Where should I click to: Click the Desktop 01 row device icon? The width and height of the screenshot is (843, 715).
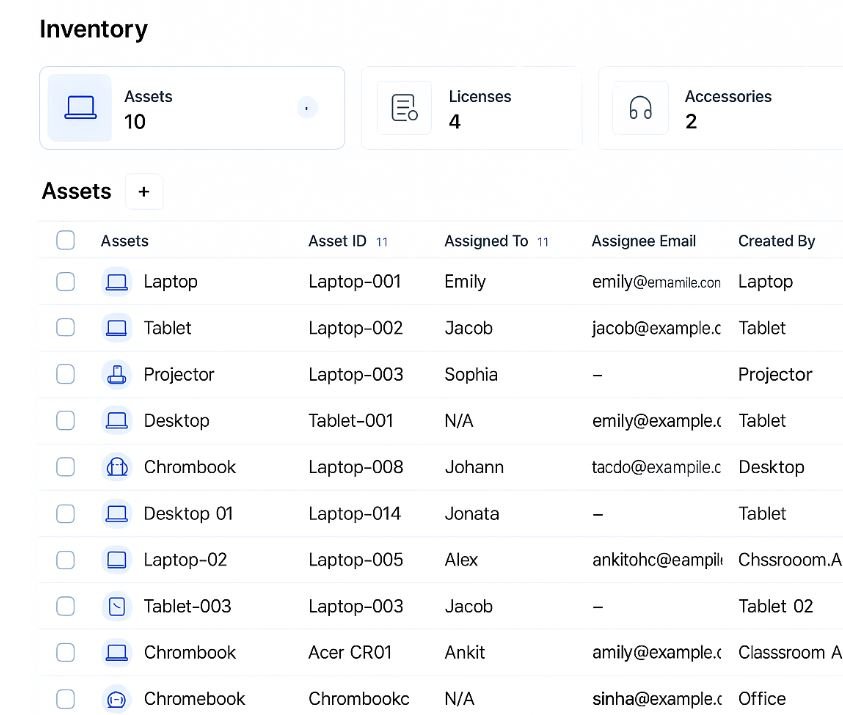(x=117, y=514)
